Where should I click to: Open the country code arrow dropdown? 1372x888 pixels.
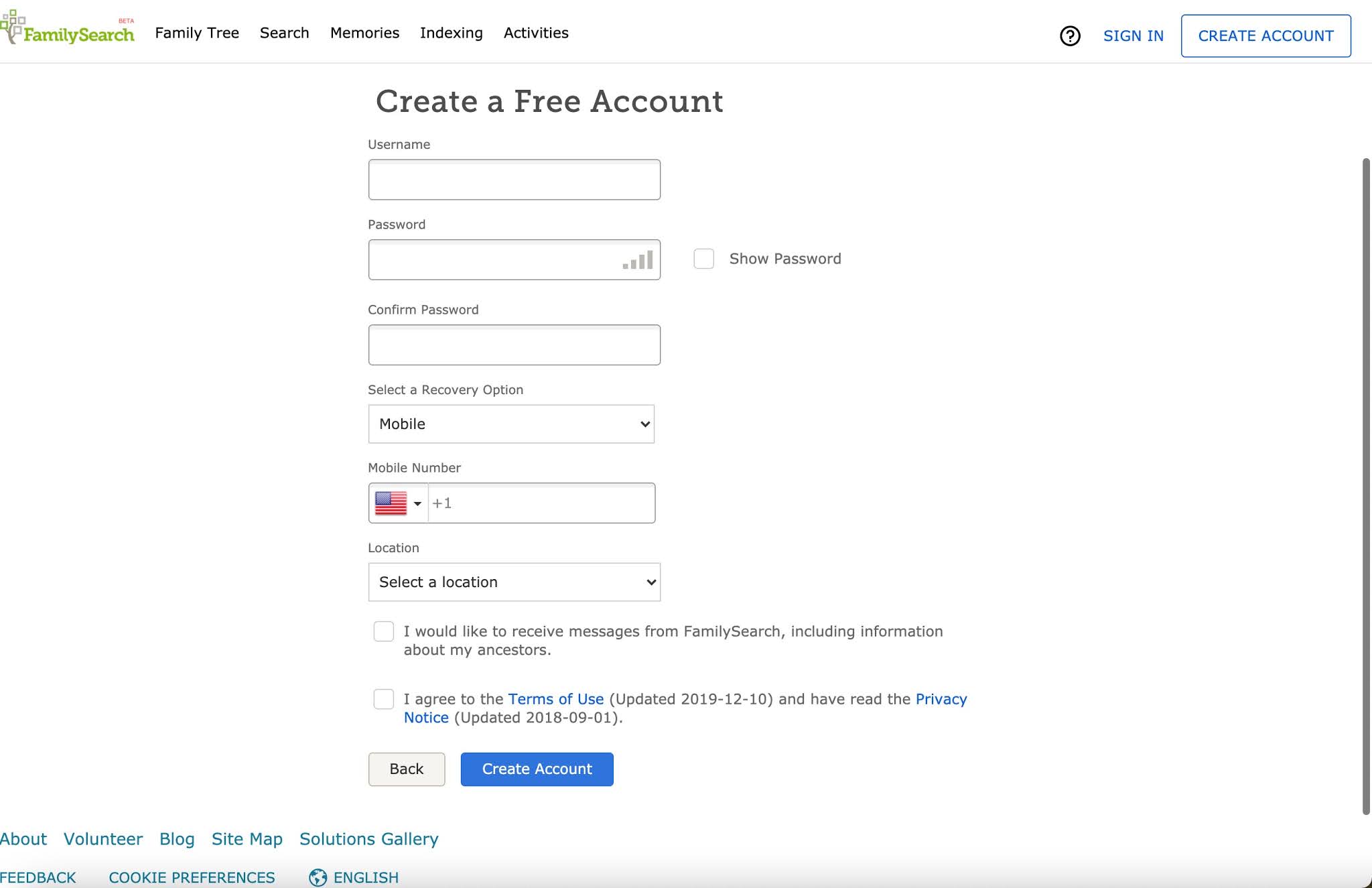(417, 503)
